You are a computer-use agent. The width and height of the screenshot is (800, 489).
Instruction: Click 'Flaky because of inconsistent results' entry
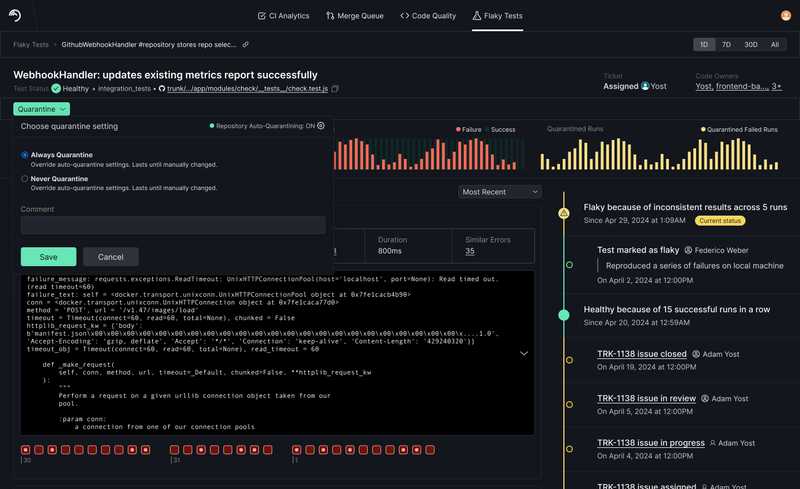[x=685, y=207]
